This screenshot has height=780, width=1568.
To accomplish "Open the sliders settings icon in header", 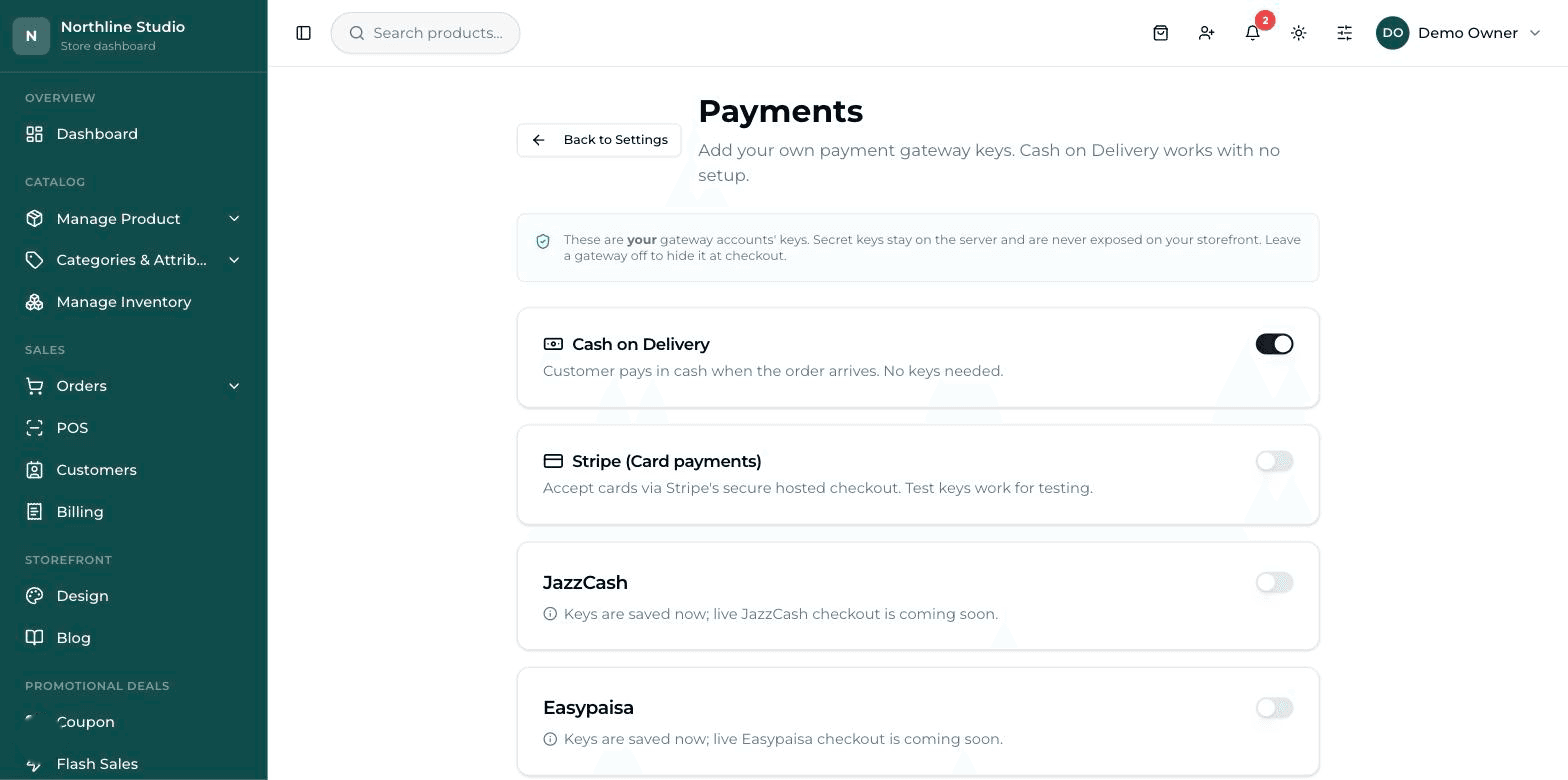I will click(x=1345, y=33).
